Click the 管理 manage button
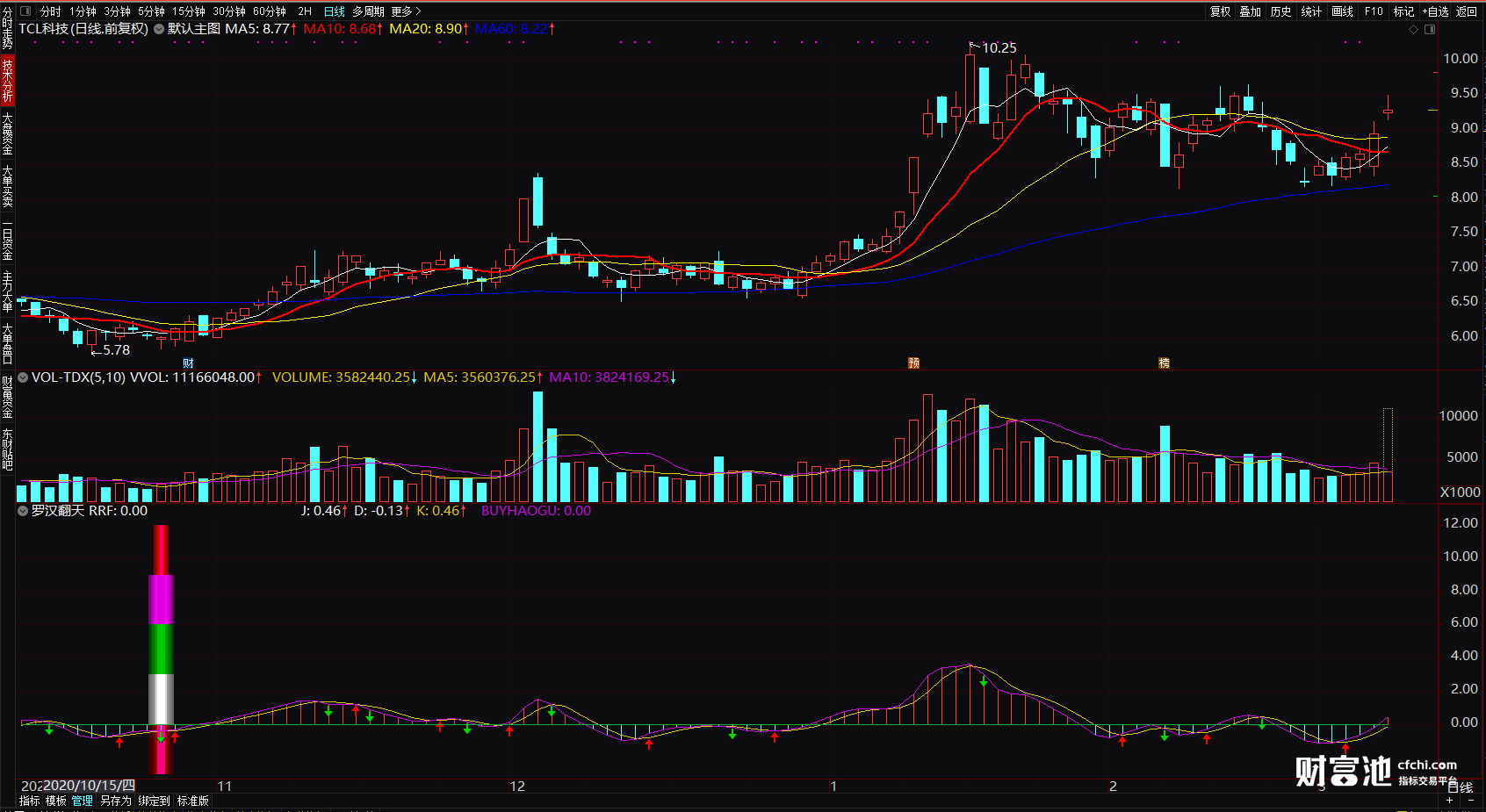The image size is (1486, 812). click(x=83, y=801)
